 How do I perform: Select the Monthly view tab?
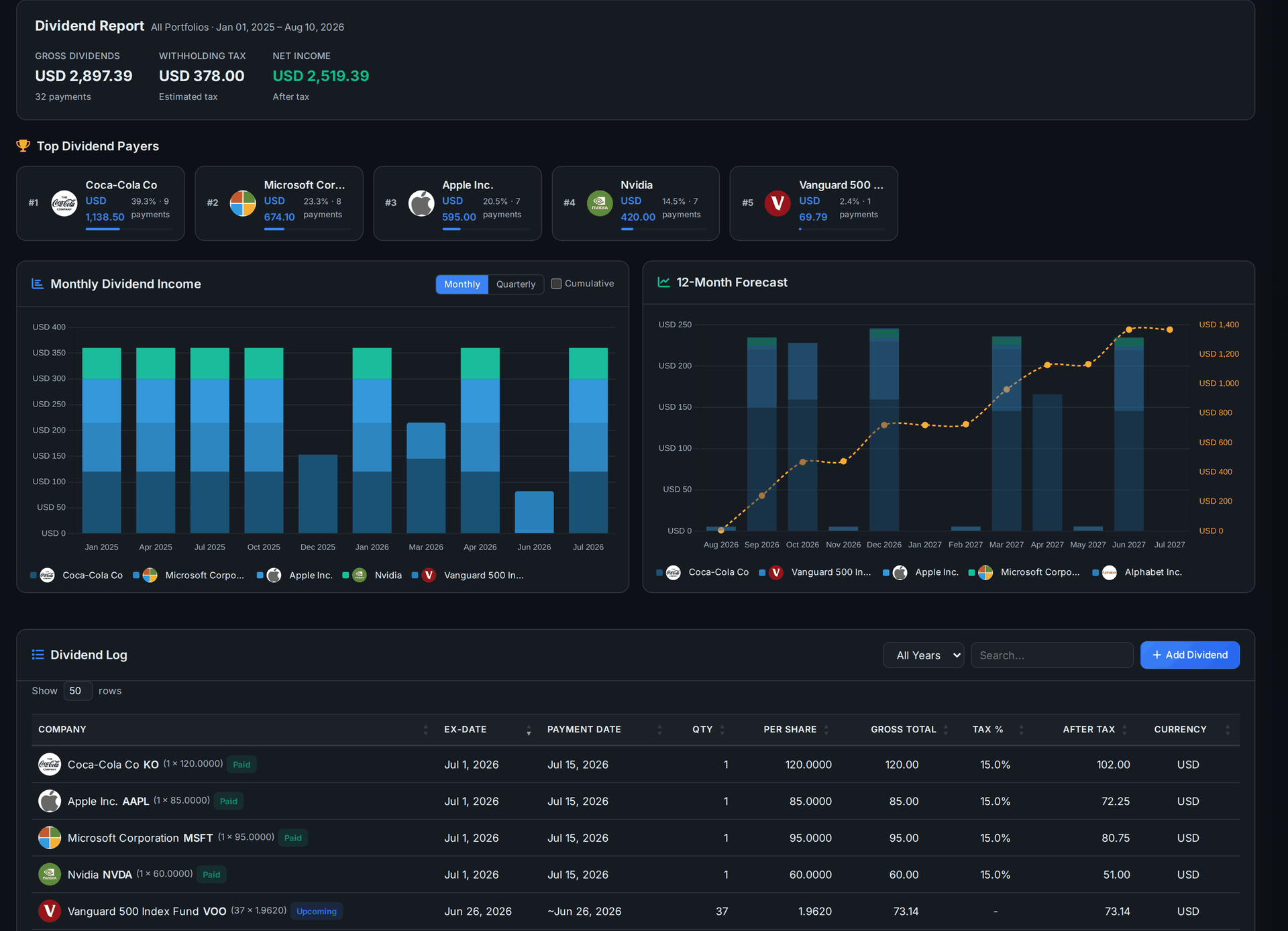462,284
